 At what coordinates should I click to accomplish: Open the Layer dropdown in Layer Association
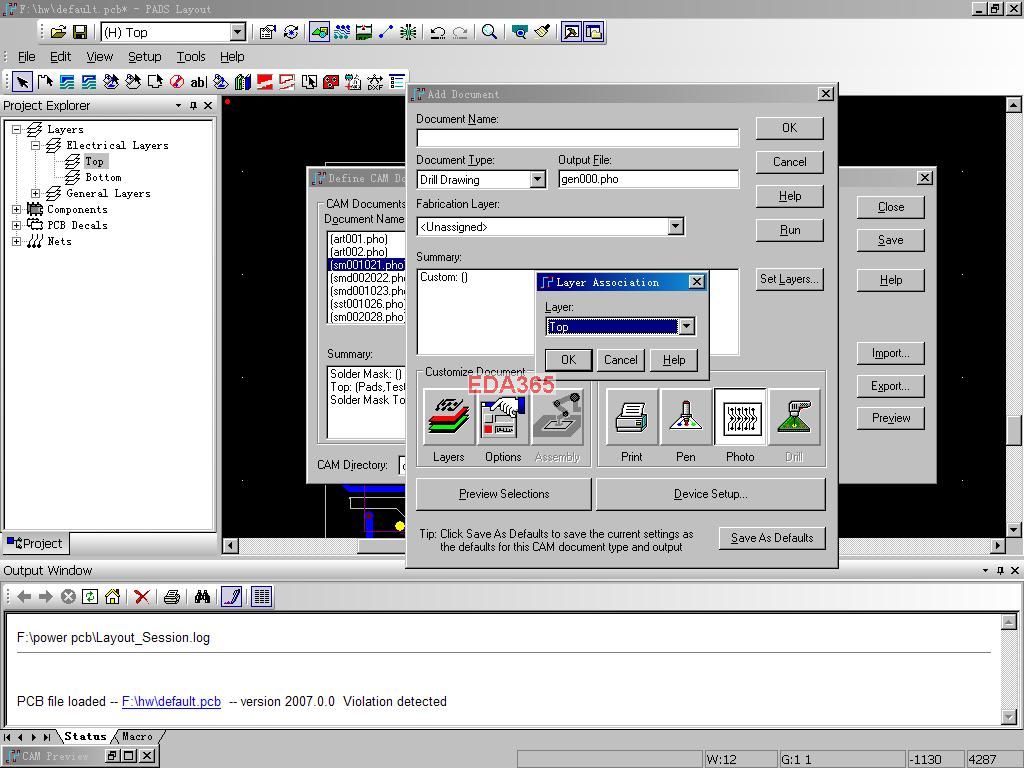click(x=686, y=327)
